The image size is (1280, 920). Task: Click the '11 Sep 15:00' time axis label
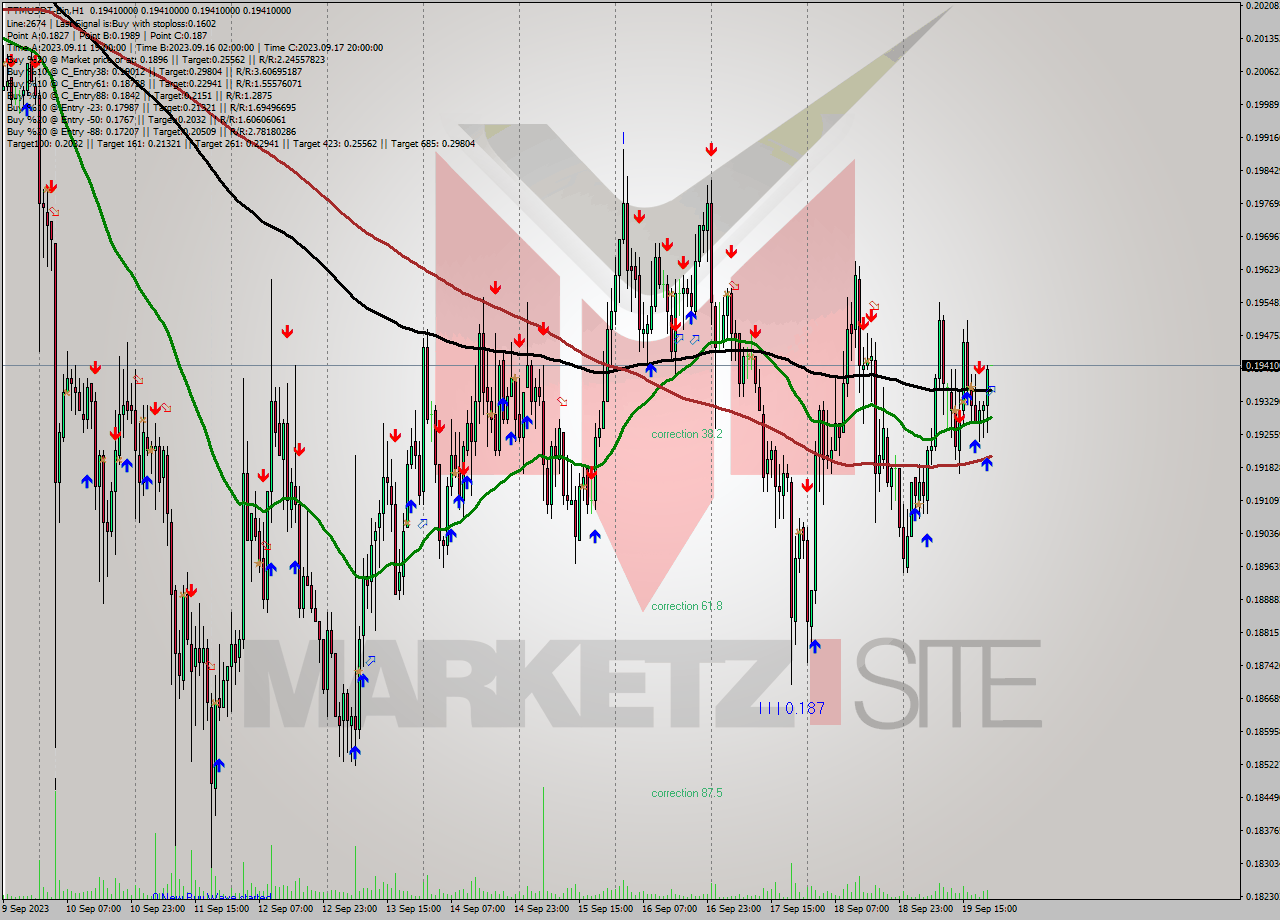[221, 909]
